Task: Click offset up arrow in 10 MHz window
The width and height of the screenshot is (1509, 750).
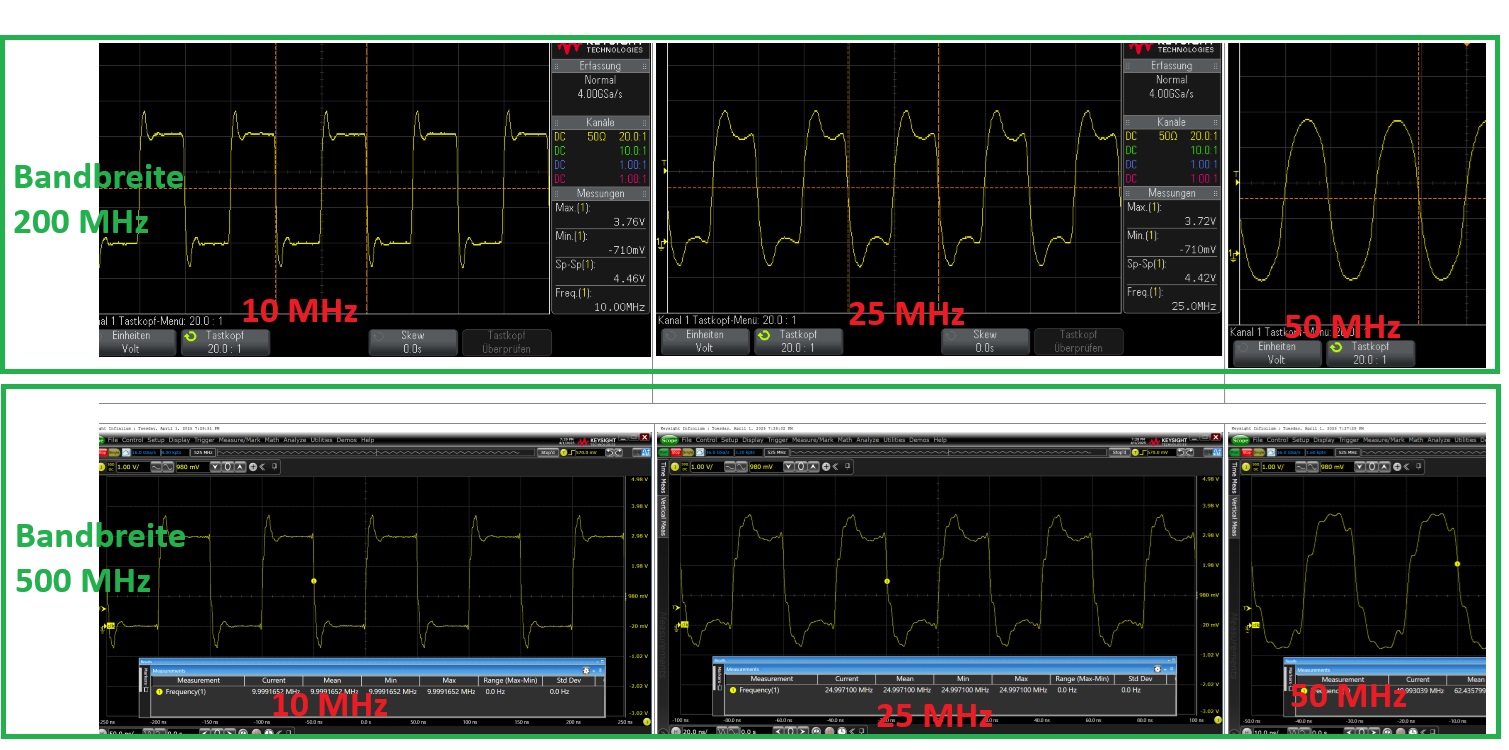Action: coord(240,467)
